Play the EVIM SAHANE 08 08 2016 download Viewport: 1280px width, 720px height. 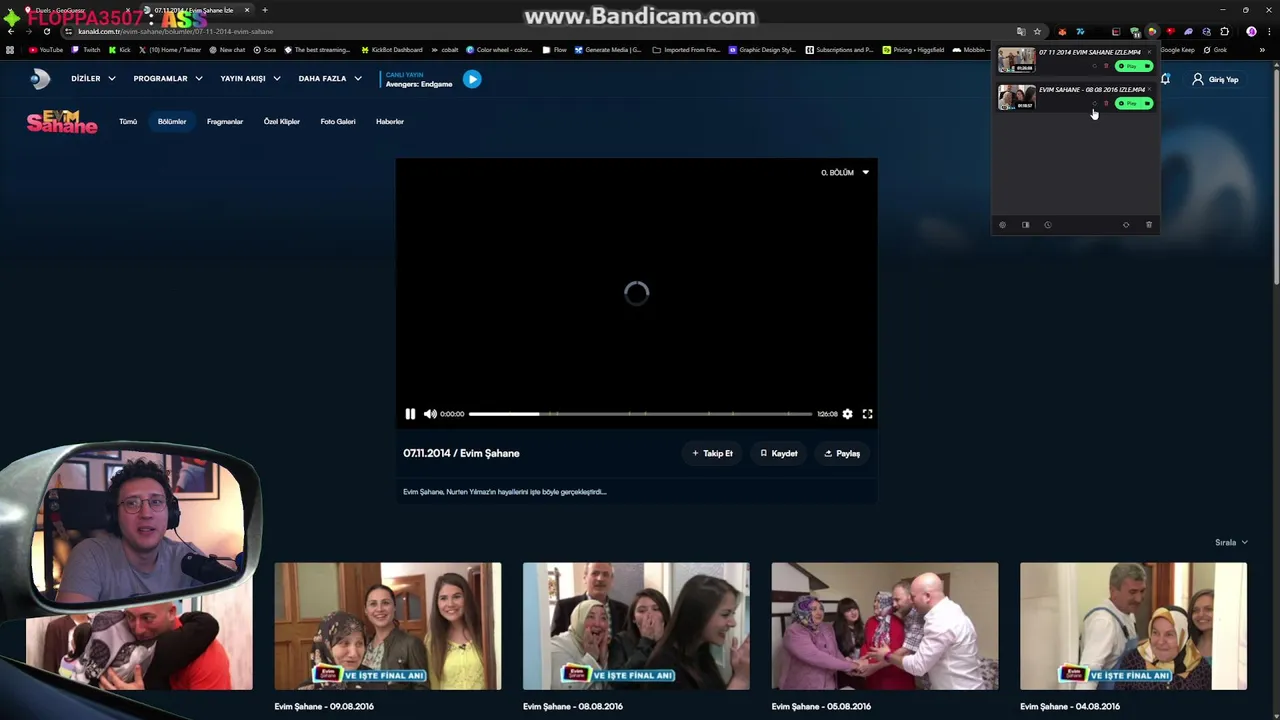(x=1128, y=103)
